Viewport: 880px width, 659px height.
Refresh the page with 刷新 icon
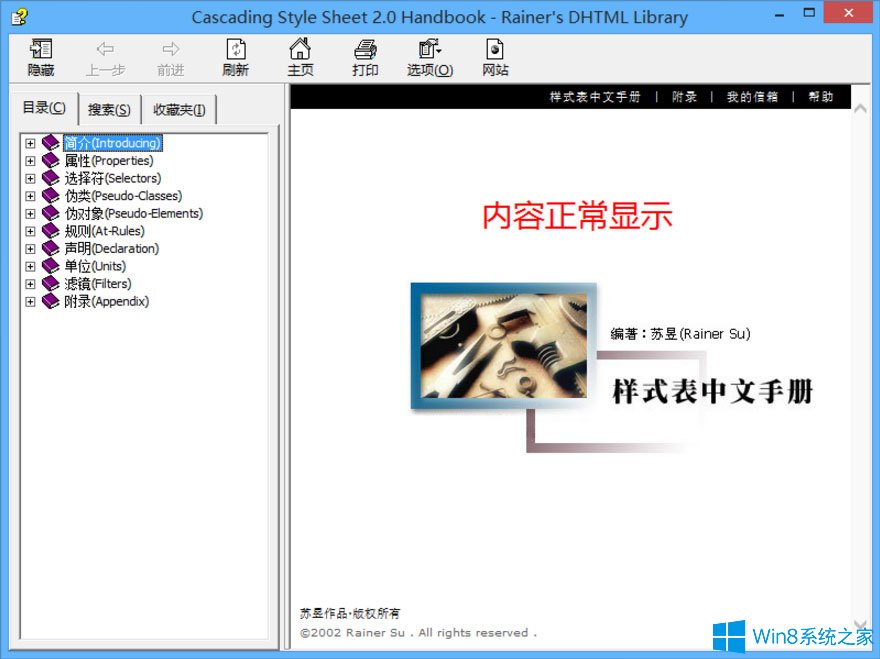point(236,49)
